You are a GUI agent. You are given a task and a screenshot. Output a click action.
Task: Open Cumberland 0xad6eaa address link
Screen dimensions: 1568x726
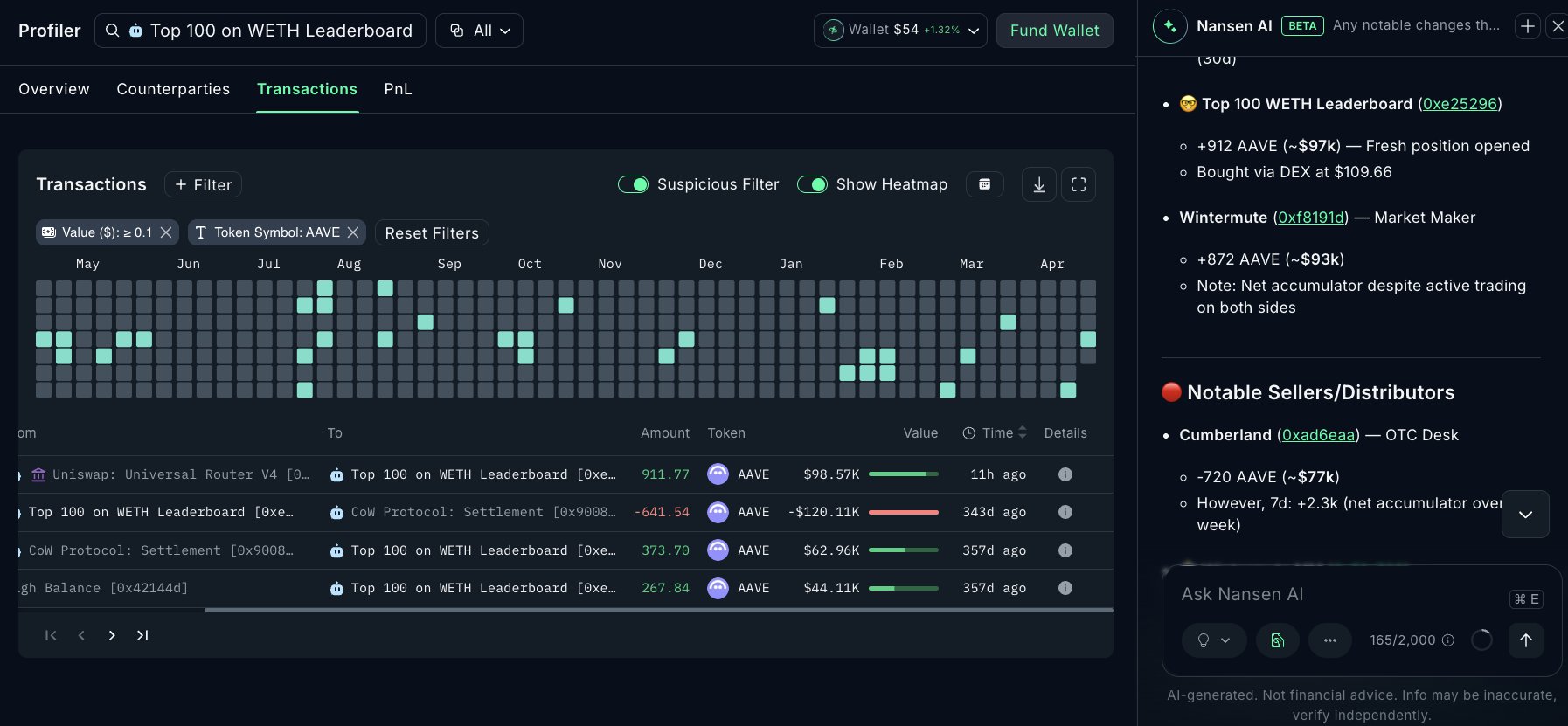click(x=1319, y=435)
